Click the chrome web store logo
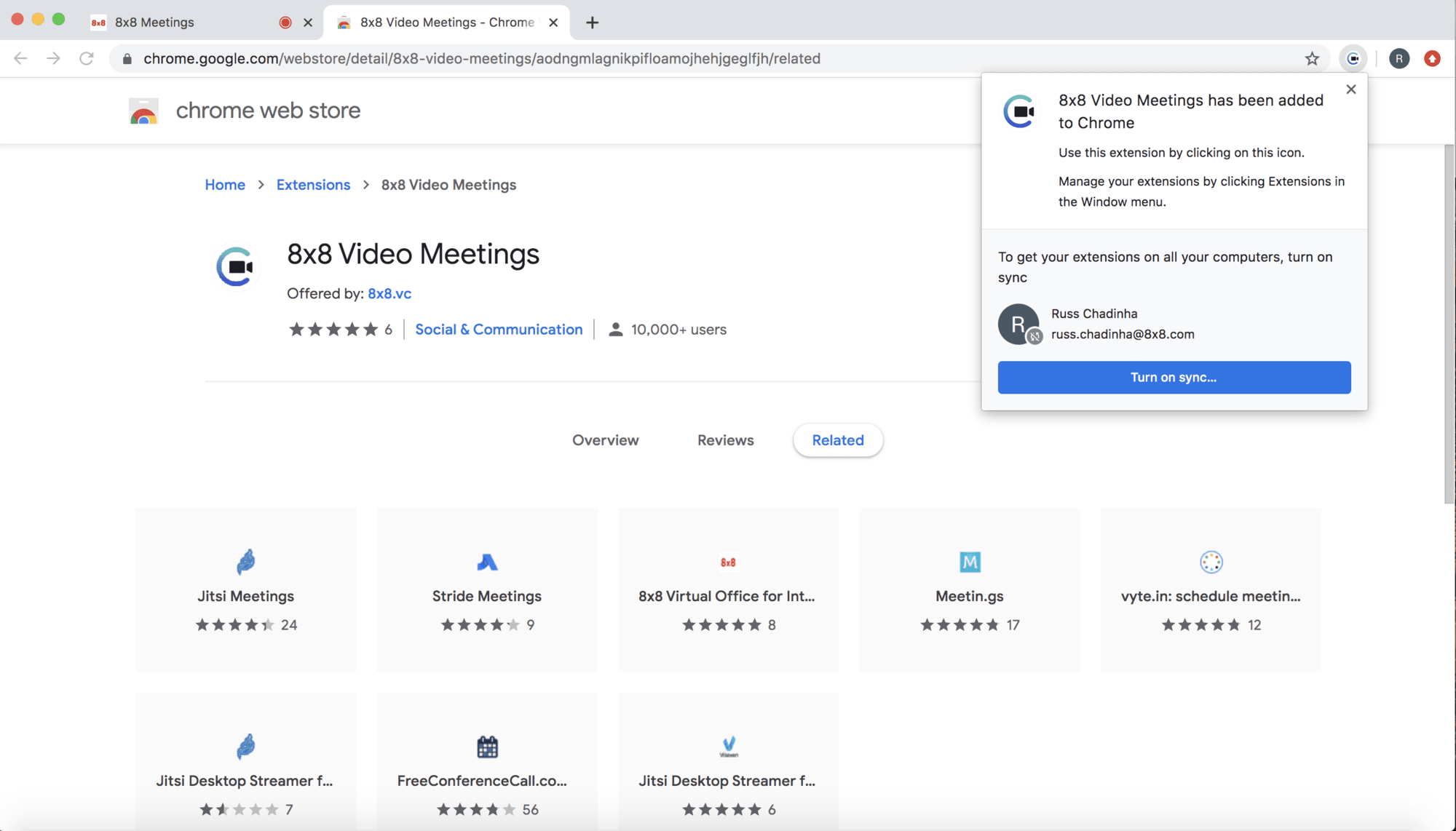Viewport: 1456px width, 831px height. (x=143, y=111)
